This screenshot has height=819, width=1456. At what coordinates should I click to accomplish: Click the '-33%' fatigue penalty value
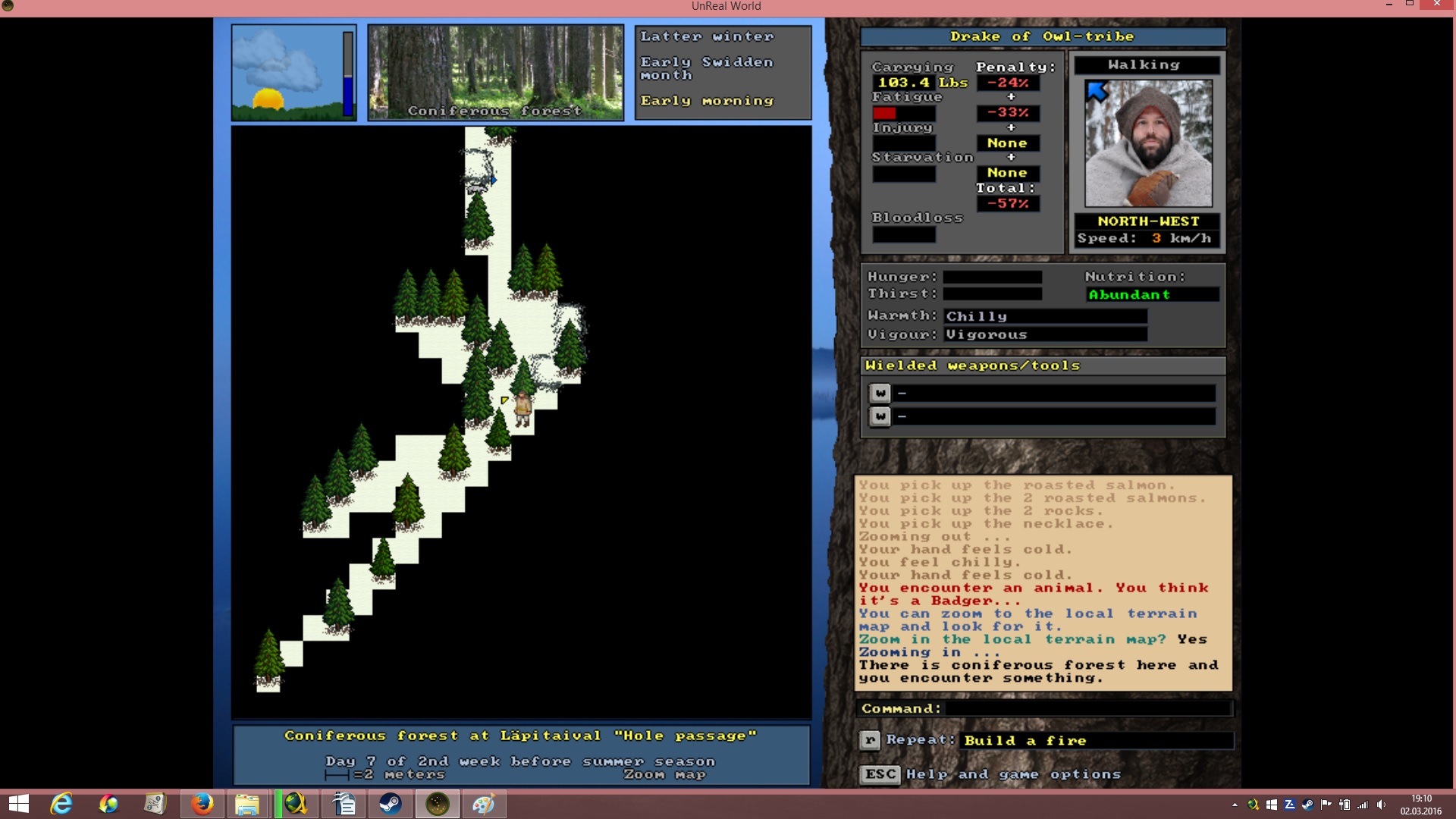tap(1008, 113)
